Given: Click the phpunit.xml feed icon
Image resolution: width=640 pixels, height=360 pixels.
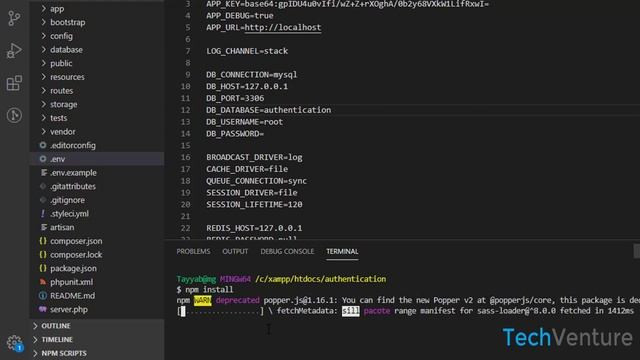Looking at the screenshot, I should coord(43,282).
